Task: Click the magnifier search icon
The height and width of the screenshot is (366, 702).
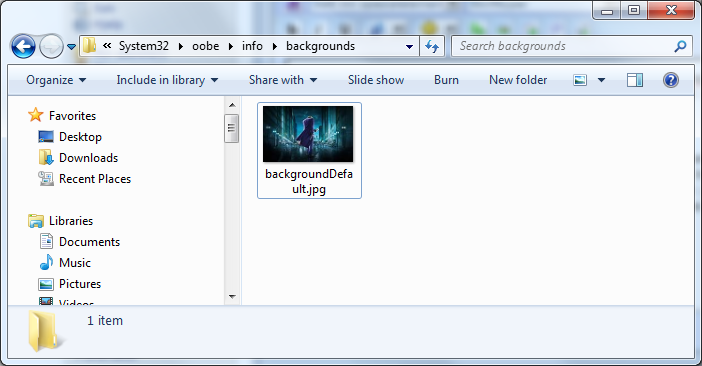Action: click(x=681, y=46)
